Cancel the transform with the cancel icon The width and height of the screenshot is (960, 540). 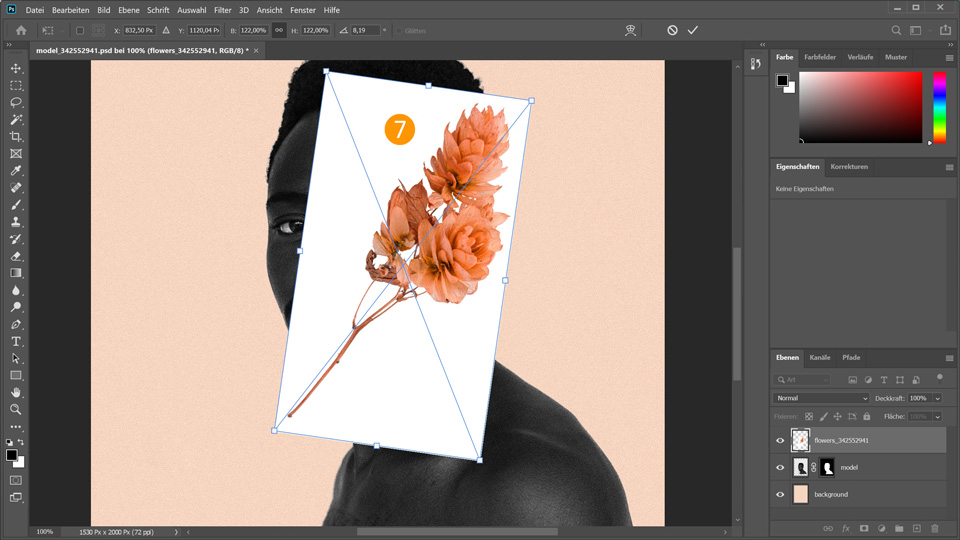click(672, 30)
